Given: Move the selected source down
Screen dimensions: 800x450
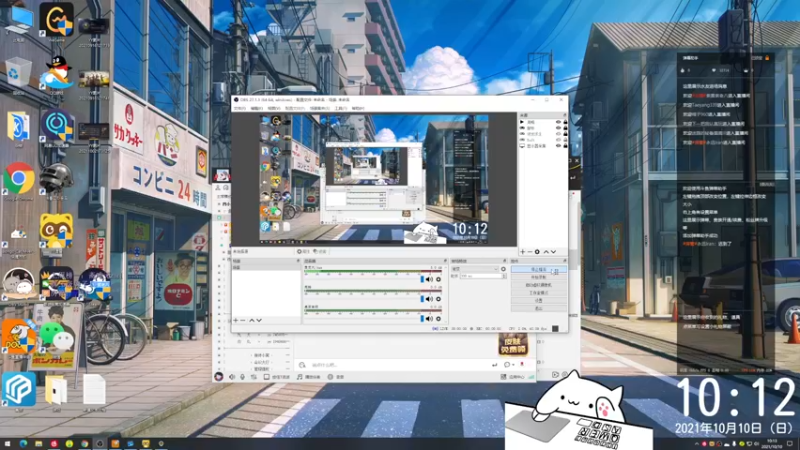Looking at the screenshot, I should [x=553, y=252].
